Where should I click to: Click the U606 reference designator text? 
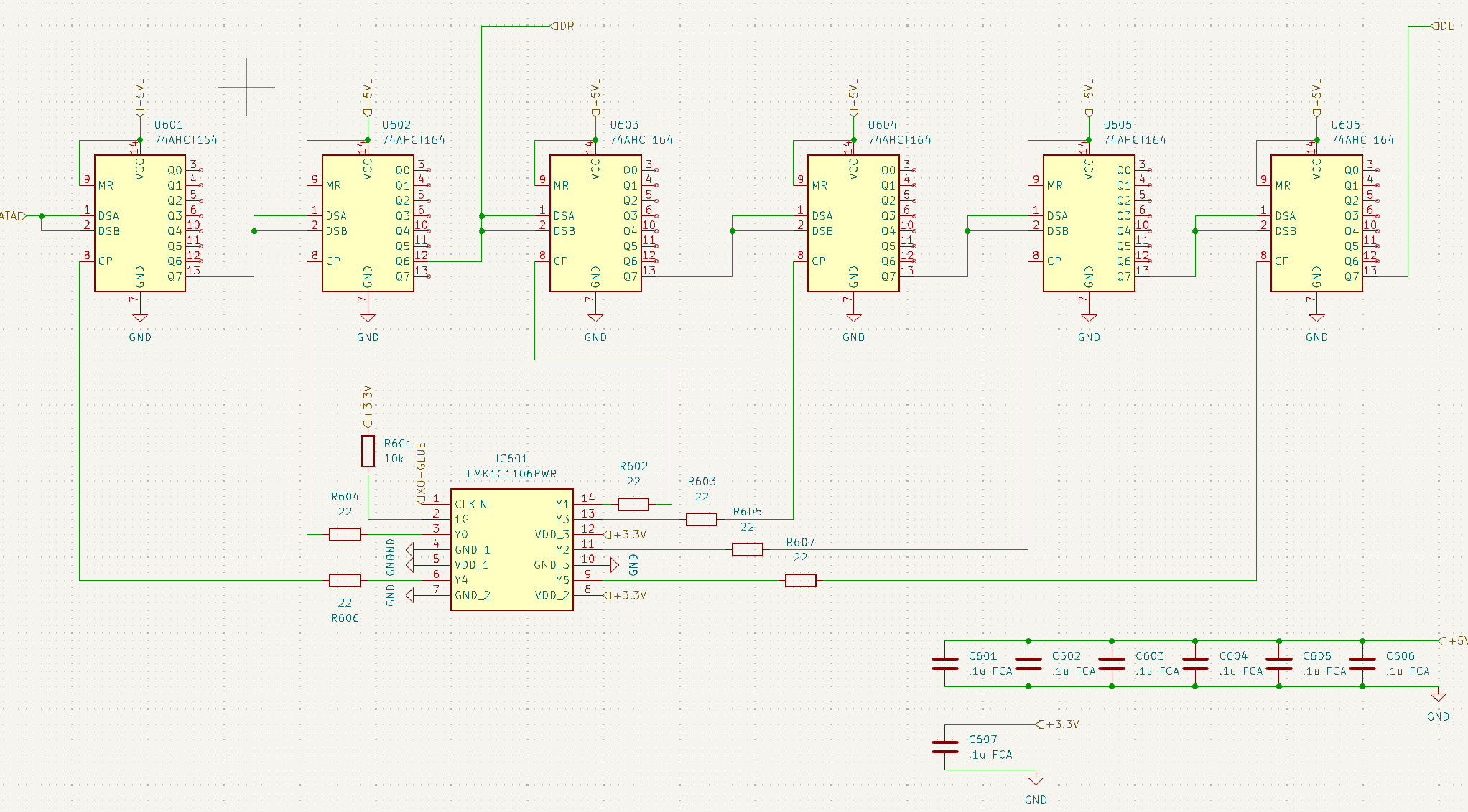1346,125
